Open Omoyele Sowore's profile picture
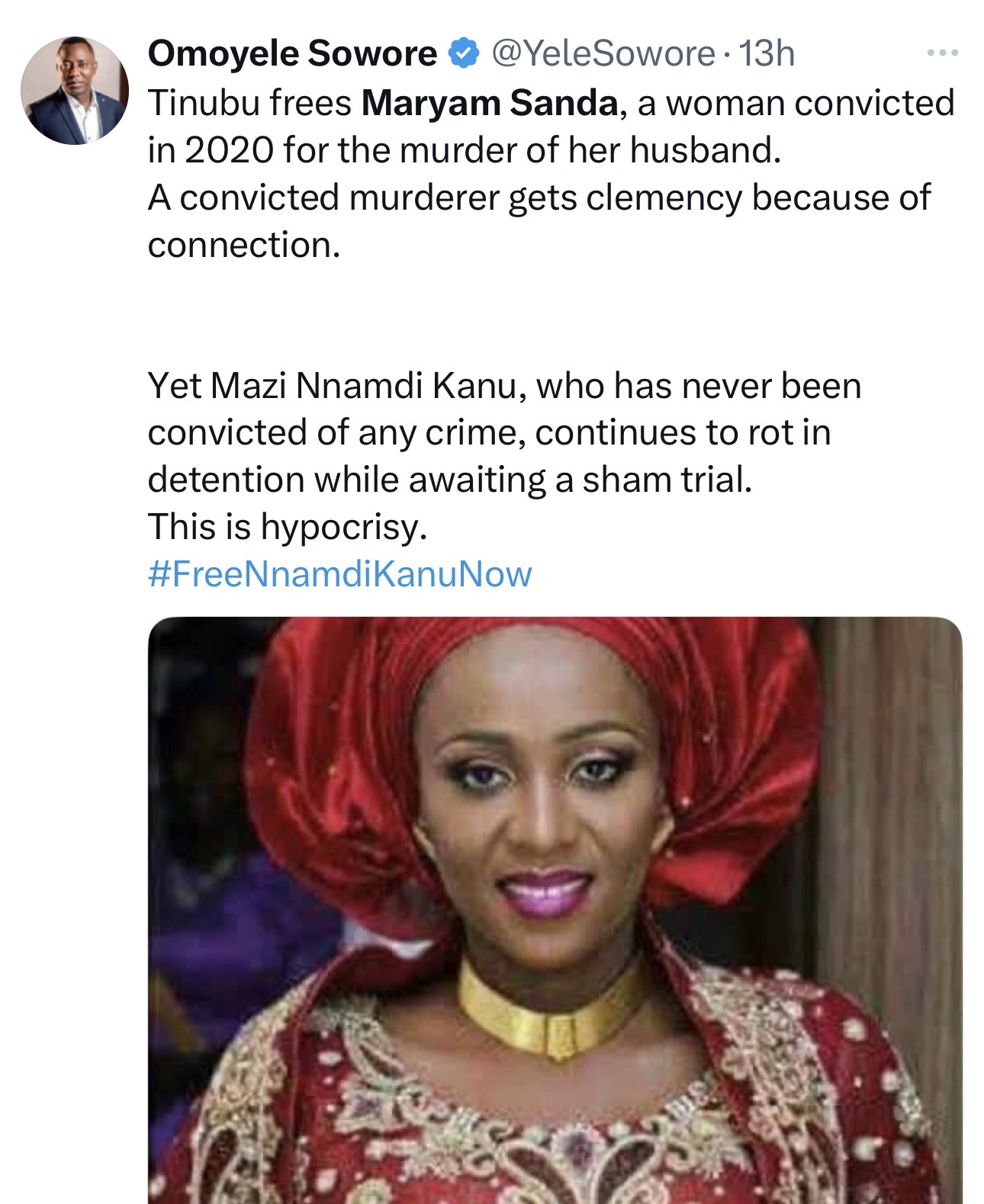 tap(75, 90)
